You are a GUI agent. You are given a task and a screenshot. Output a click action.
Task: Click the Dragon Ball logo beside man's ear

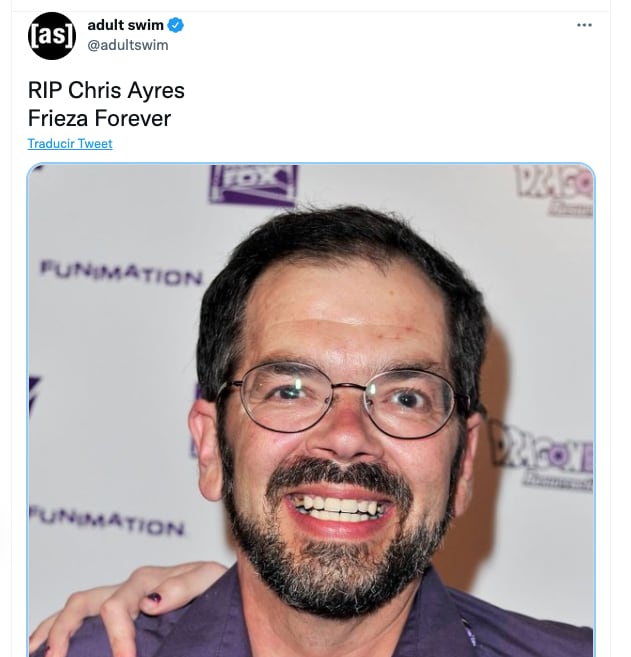click(541, 456)
